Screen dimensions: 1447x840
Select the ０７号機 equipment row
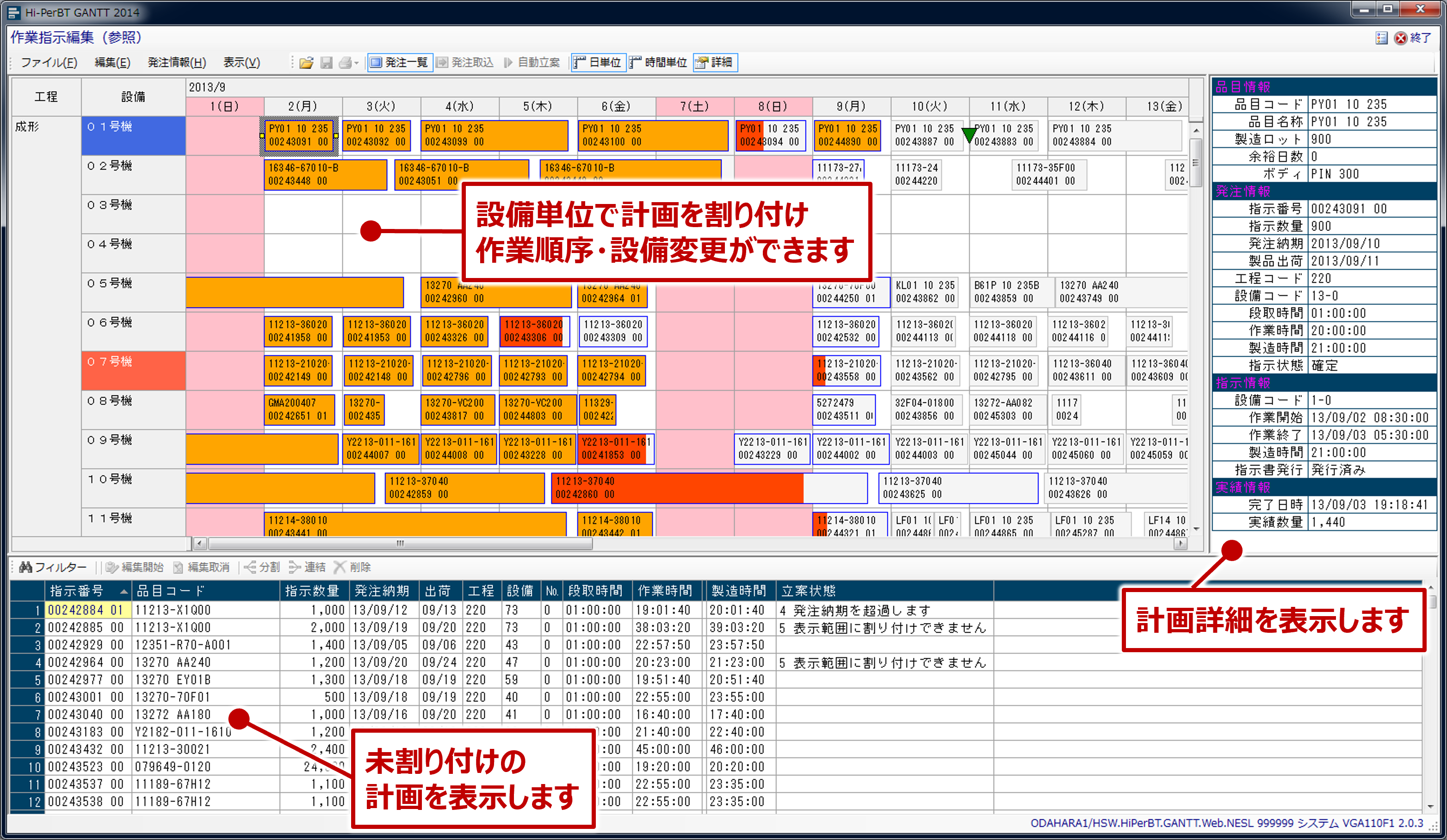[133, 371]
